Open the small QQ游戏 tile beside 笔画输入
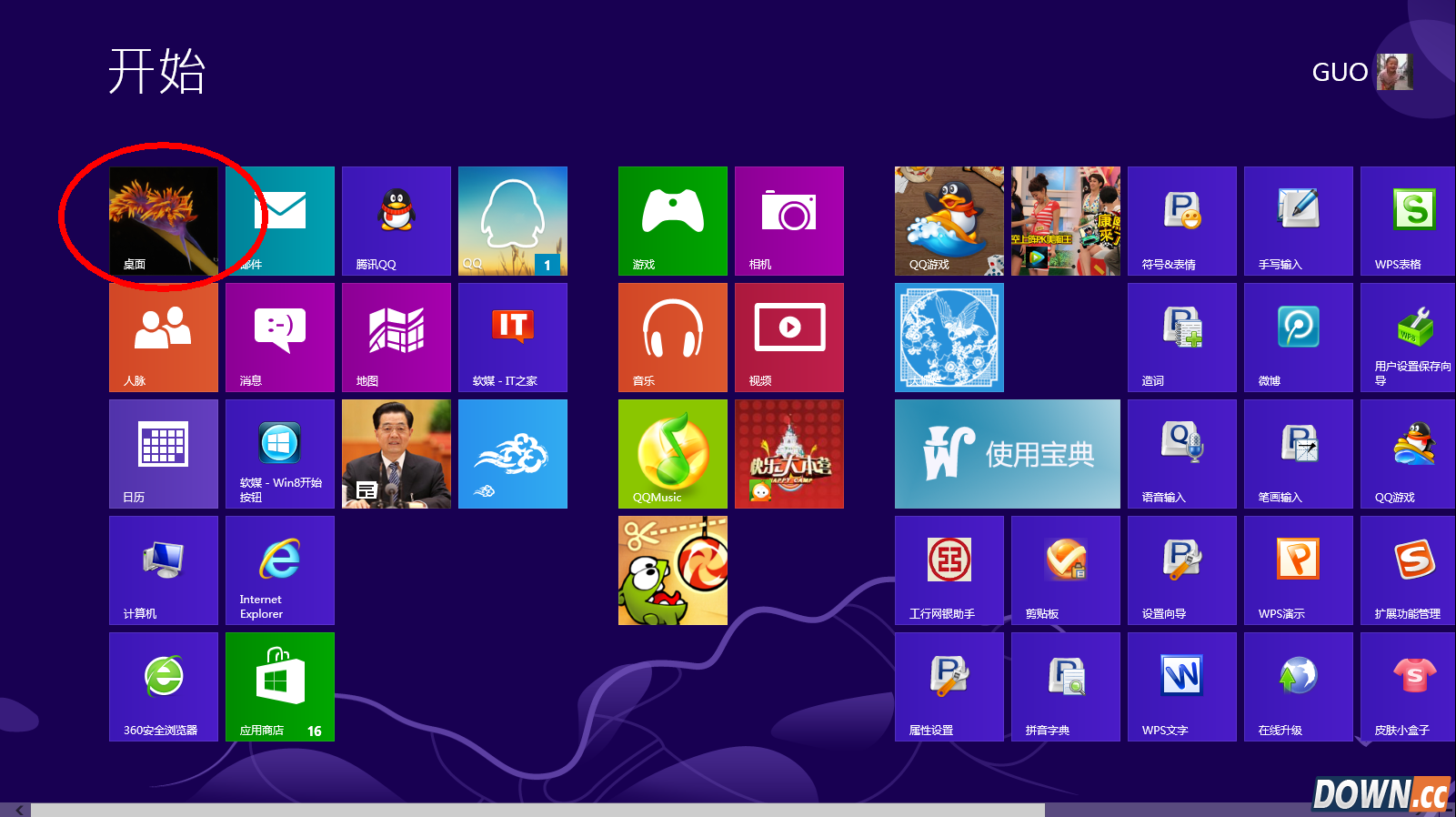The width and height of the screenshot is (1456, 817). pos(1408,454)
